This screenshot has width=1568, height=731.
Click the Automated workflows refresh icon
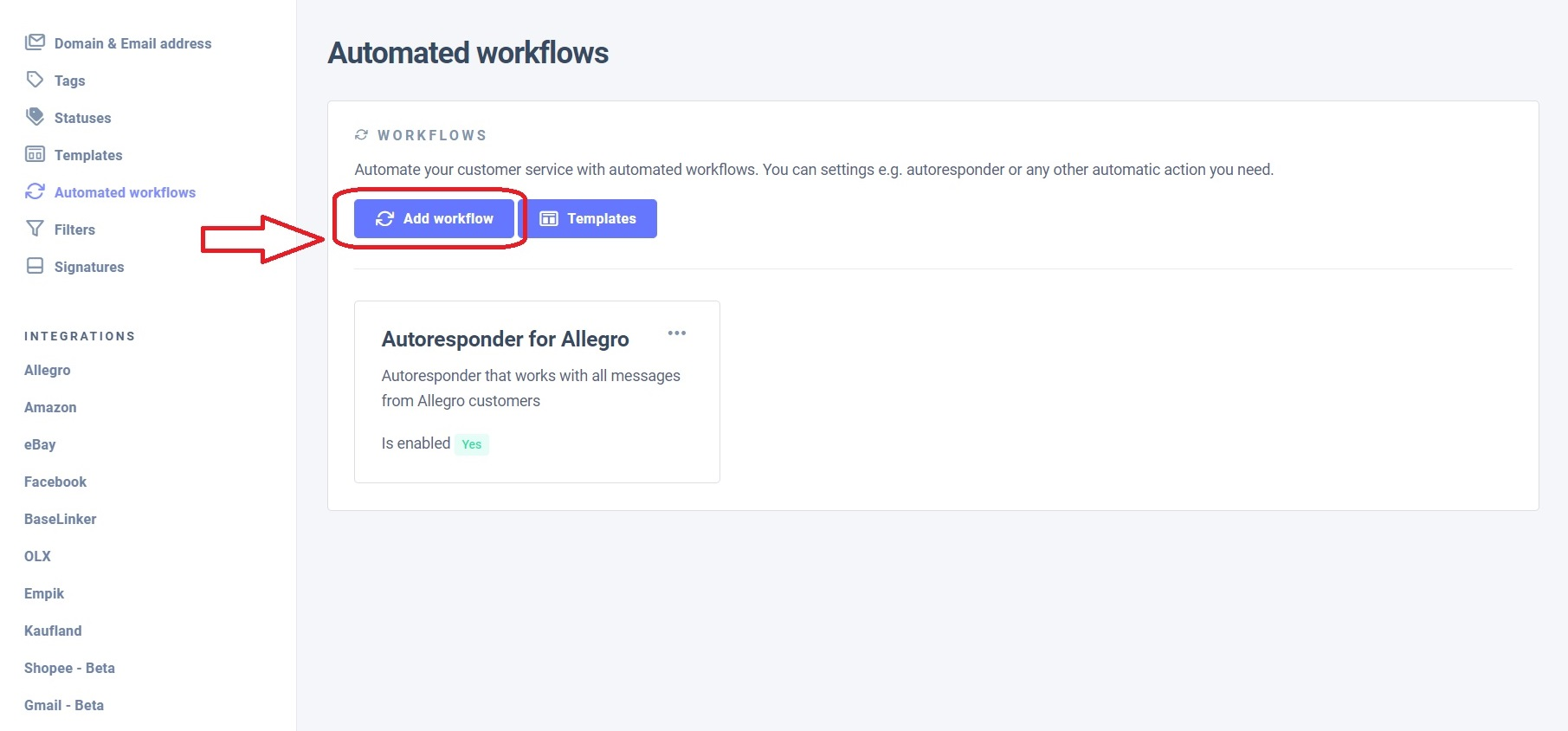coord(35,191)
